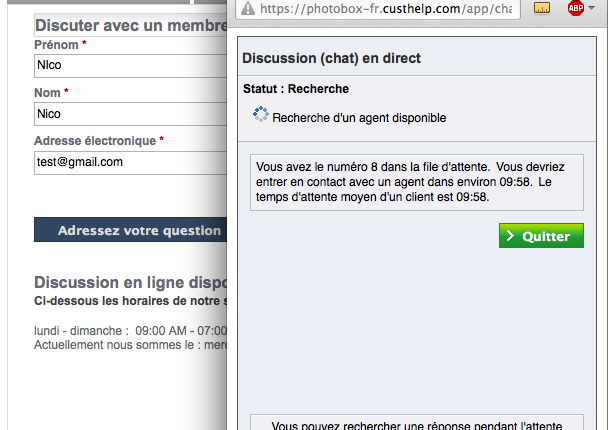Click the Discussion (chat) en direct heading
The image size is (608, 430).
[x=331, y=58]
